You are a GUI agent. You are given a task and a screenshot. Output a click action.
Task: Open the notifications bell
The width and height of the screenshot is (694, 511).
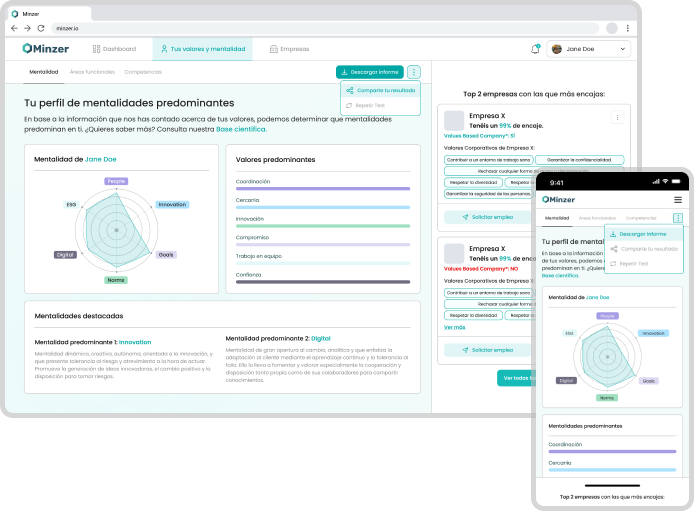pyautogui.click(x=536, y=49)
